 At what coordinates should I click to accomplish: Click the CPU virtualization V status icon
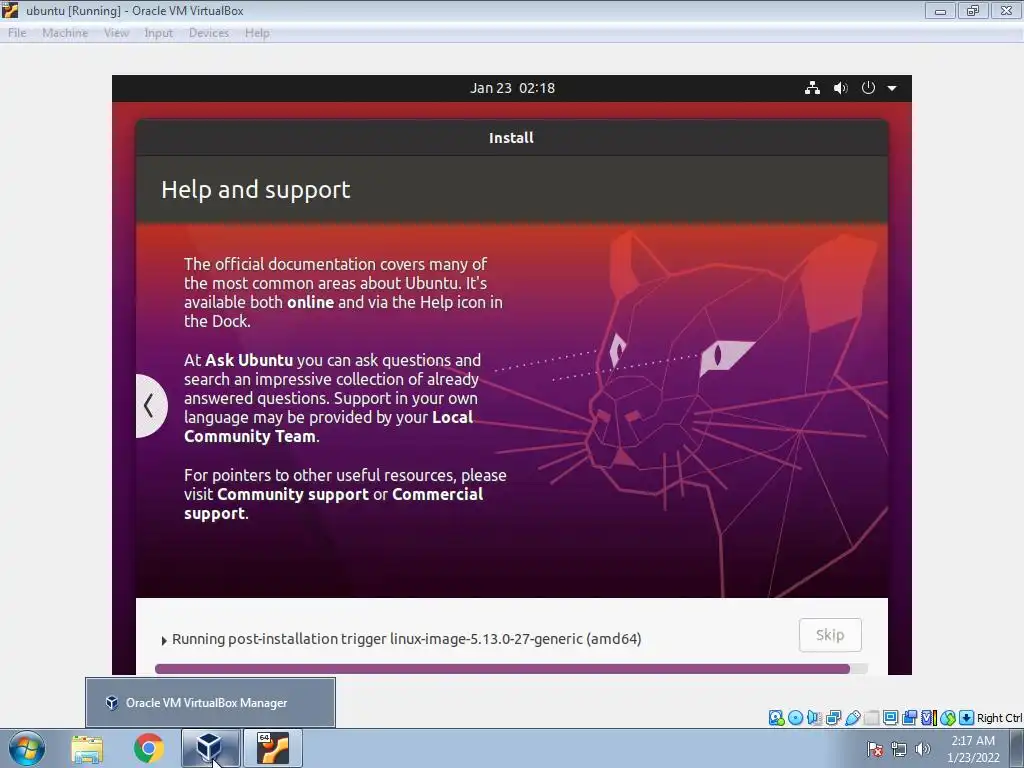tap(929, 718)
